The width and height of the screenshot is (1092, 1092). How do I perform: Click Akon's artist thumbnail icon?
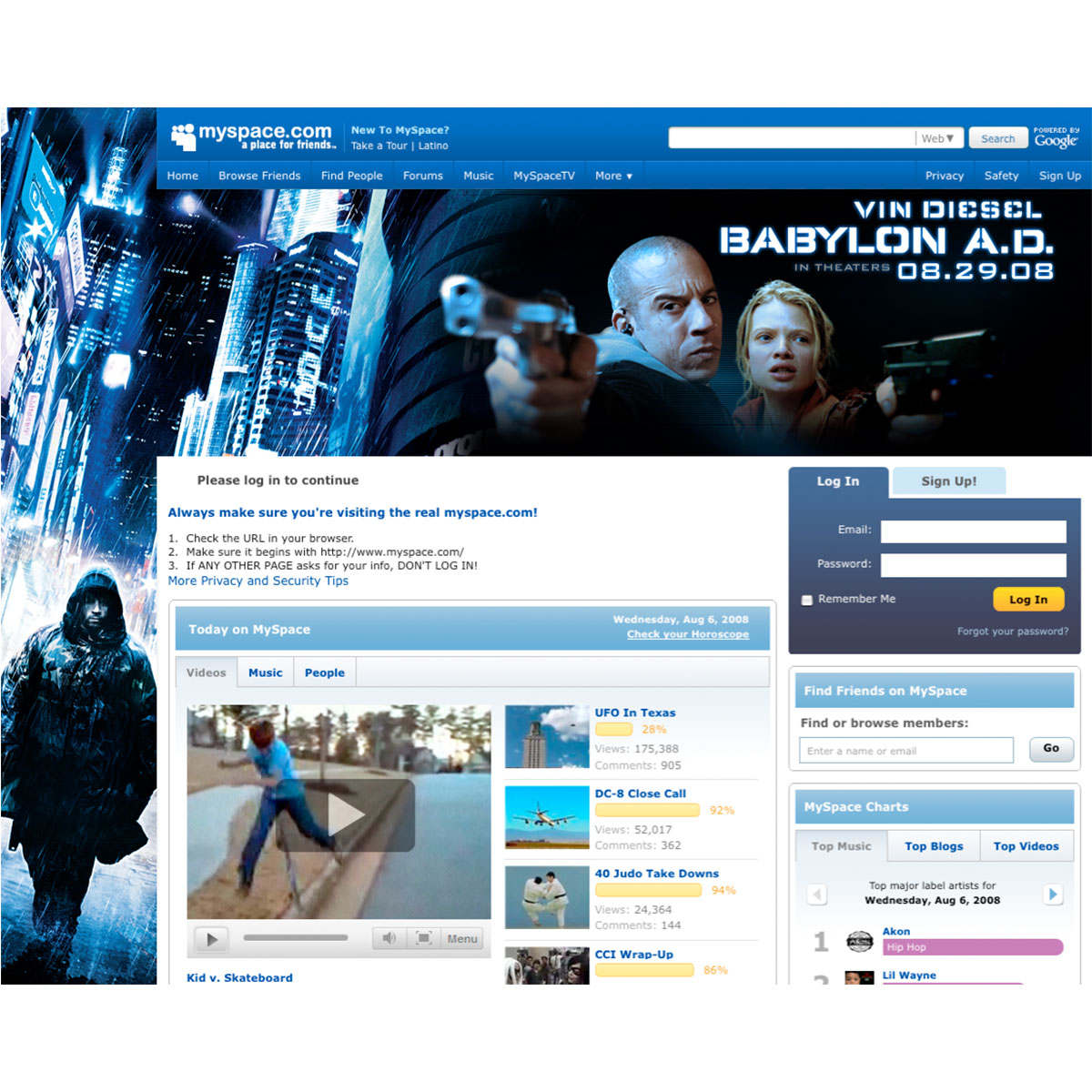point(859,941)
